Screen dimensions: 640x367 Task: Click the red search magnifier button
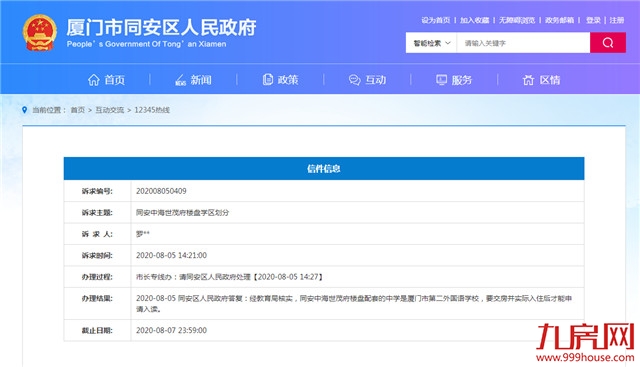pos(608,43)
